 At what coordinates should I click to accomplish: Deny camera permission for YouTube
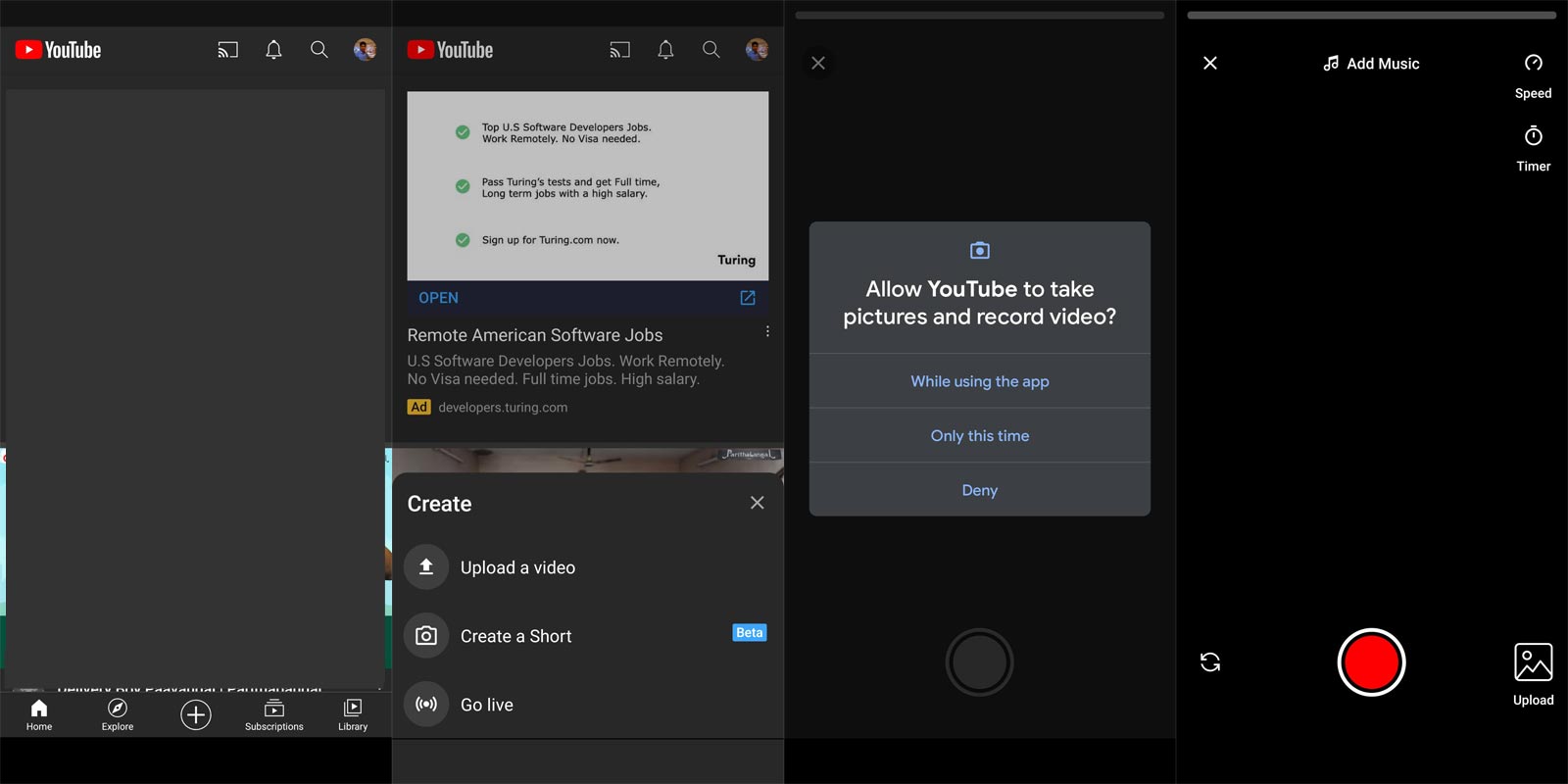pos(980,490)
